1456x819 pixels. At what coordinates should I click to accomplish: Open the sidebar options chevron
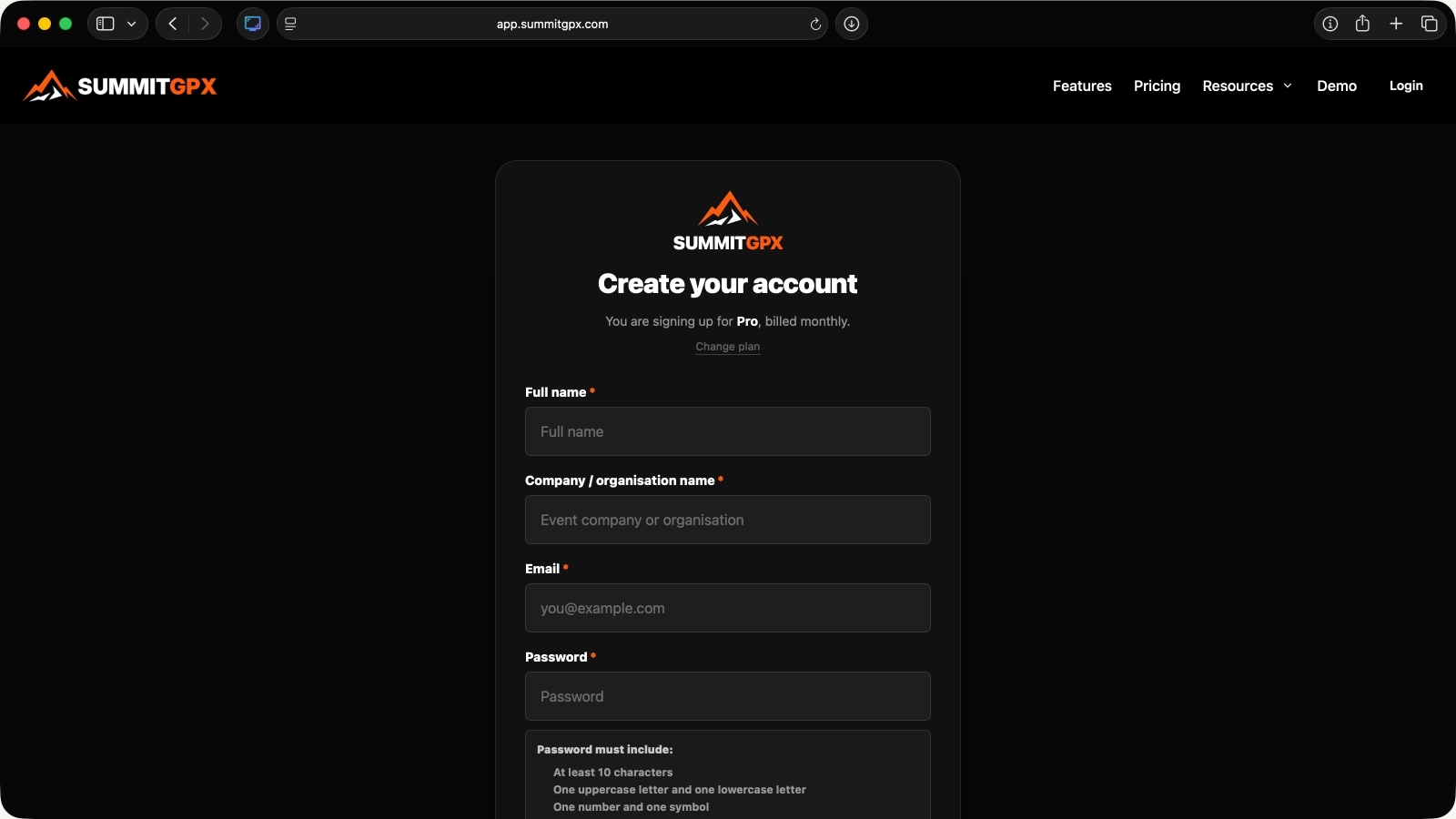pyautogui.click(x=132, y=24)
